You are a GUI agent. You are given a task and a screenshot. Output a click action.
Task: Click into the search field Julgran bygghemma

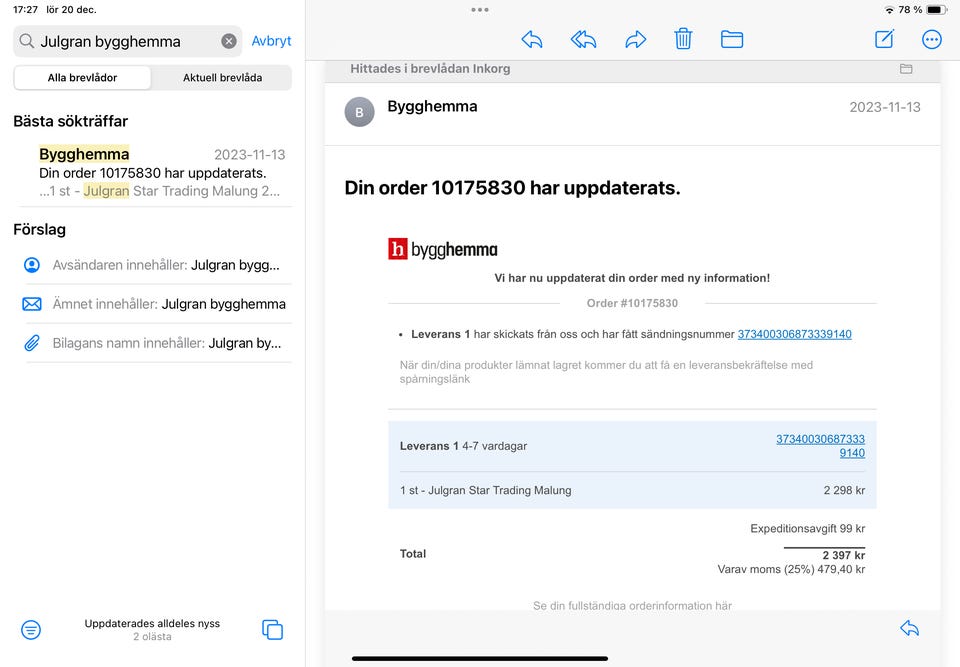(x=128, y=41)
